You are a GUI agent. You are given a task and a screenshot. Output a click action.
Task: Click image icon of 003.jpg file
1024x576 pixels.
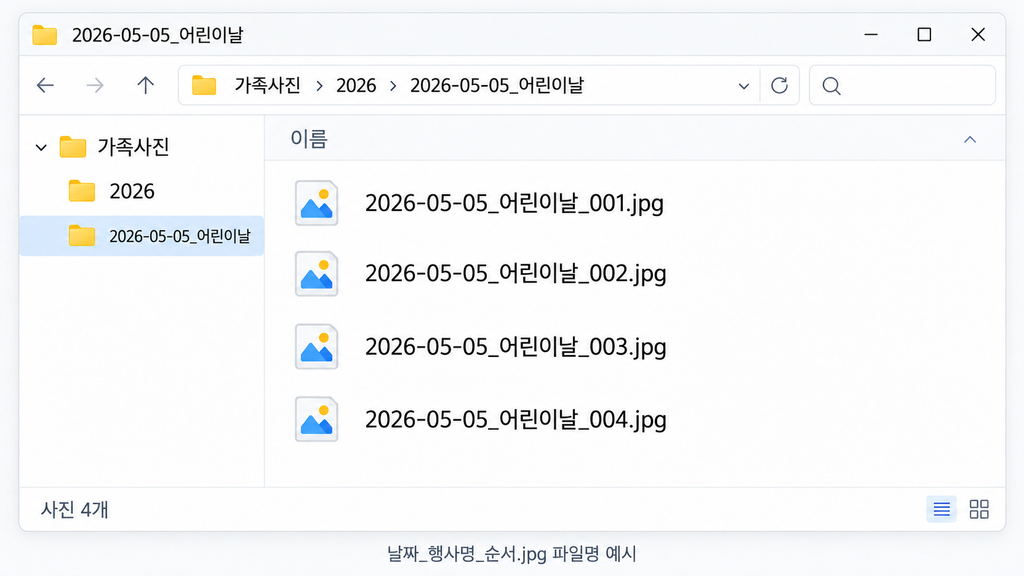[316, 347]
